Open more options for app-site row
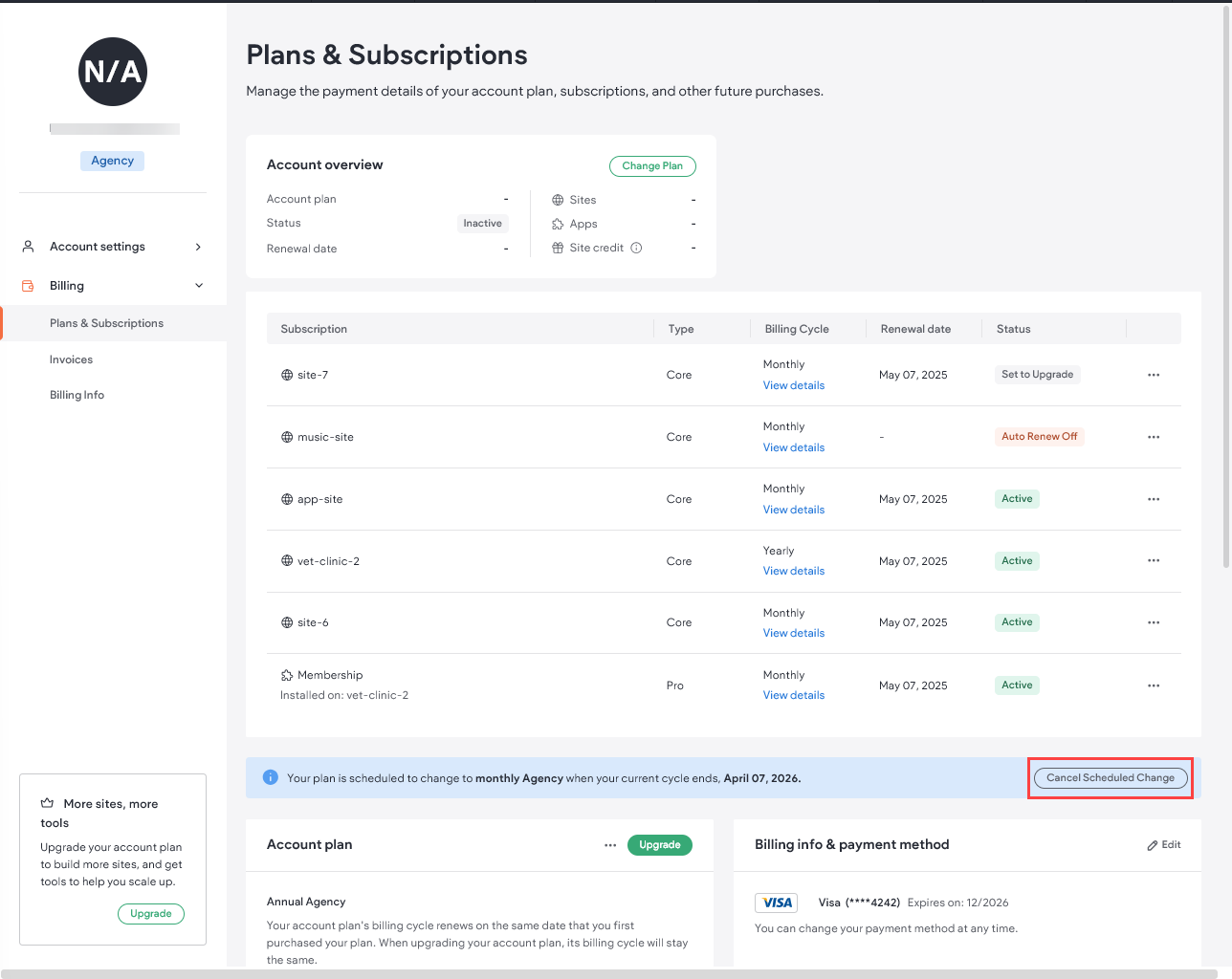This screenshot has width=1232, height=979. [1153, 499]
